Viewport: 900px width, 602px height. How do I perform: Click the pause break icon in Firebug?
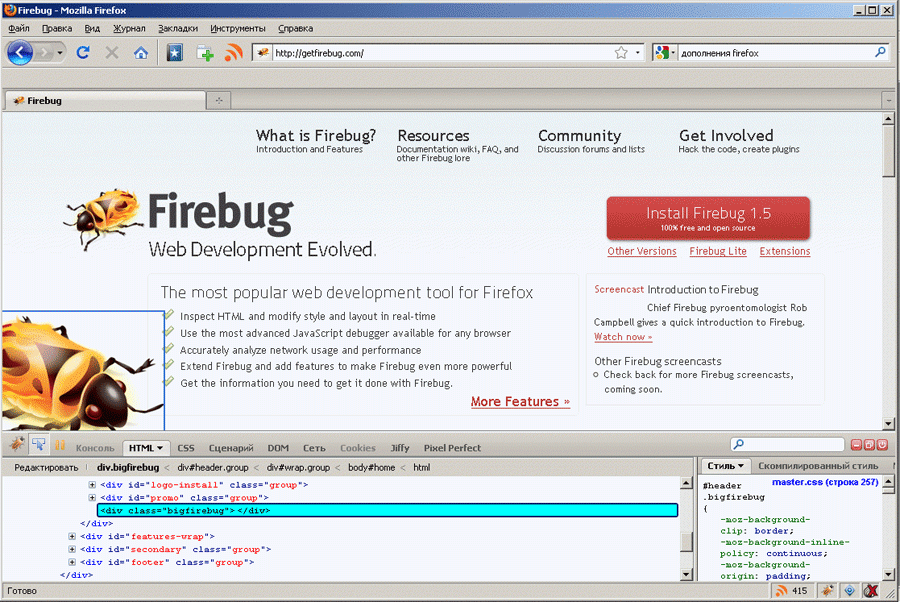tap(60, 445)
